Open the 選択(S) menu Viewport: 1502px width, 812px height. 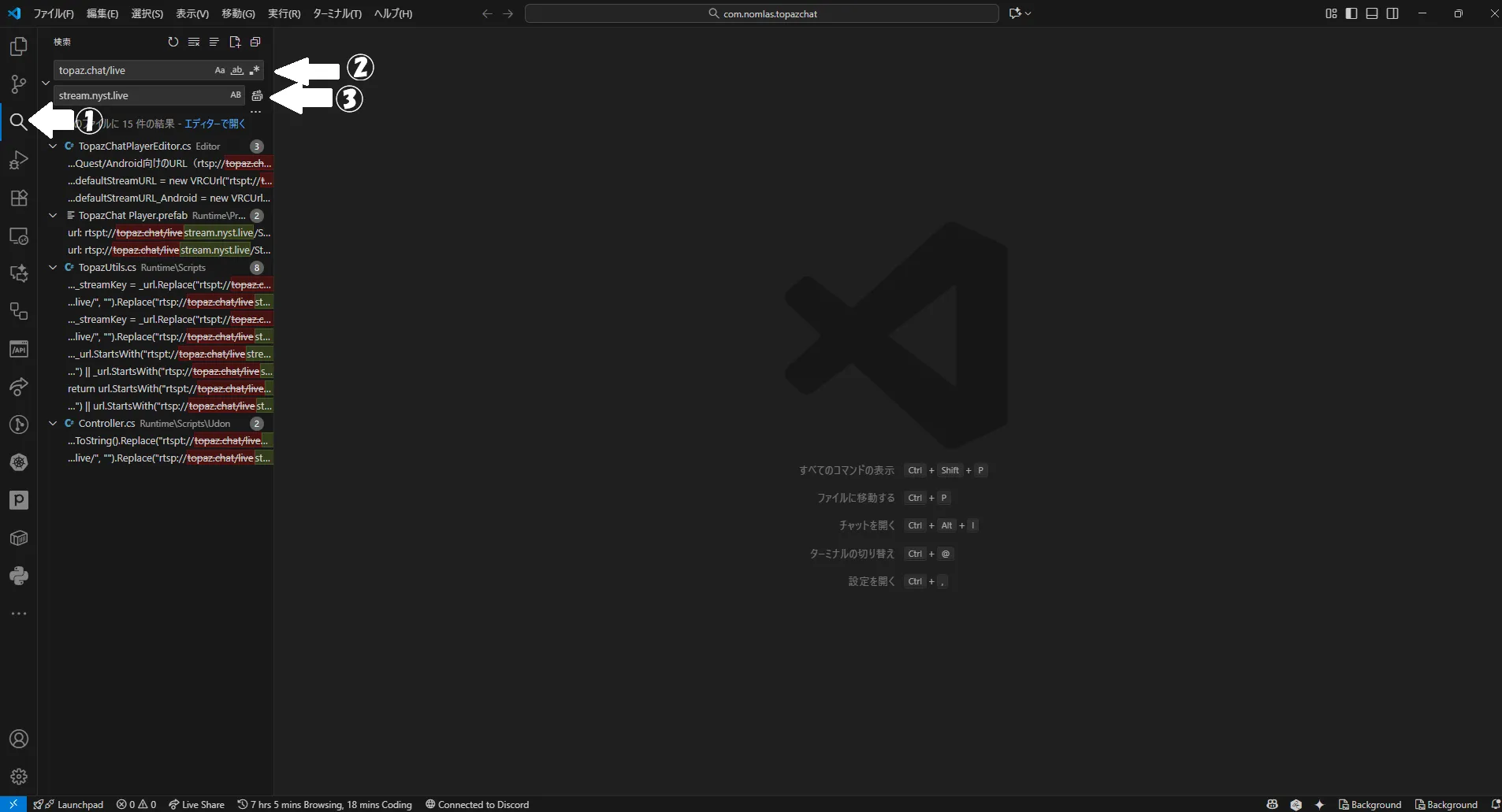[147, 13]
